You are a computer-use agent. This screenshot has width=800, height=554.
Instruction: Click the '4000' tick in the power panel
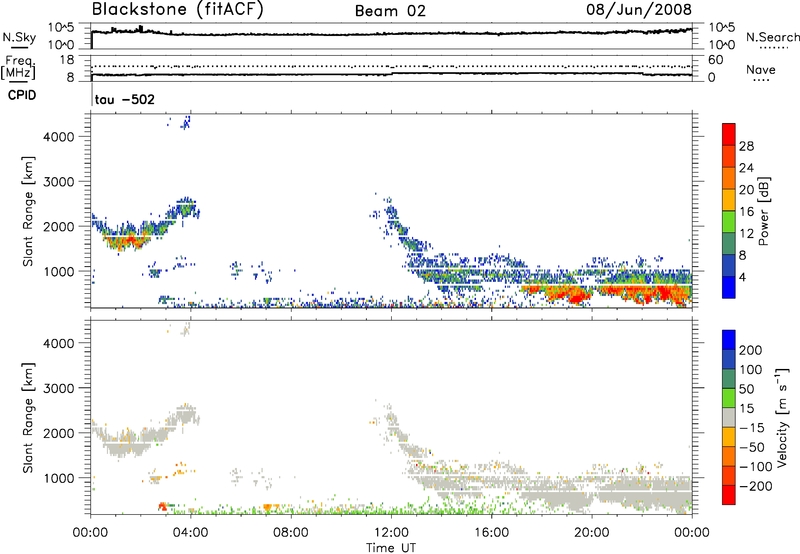point(59,137)
